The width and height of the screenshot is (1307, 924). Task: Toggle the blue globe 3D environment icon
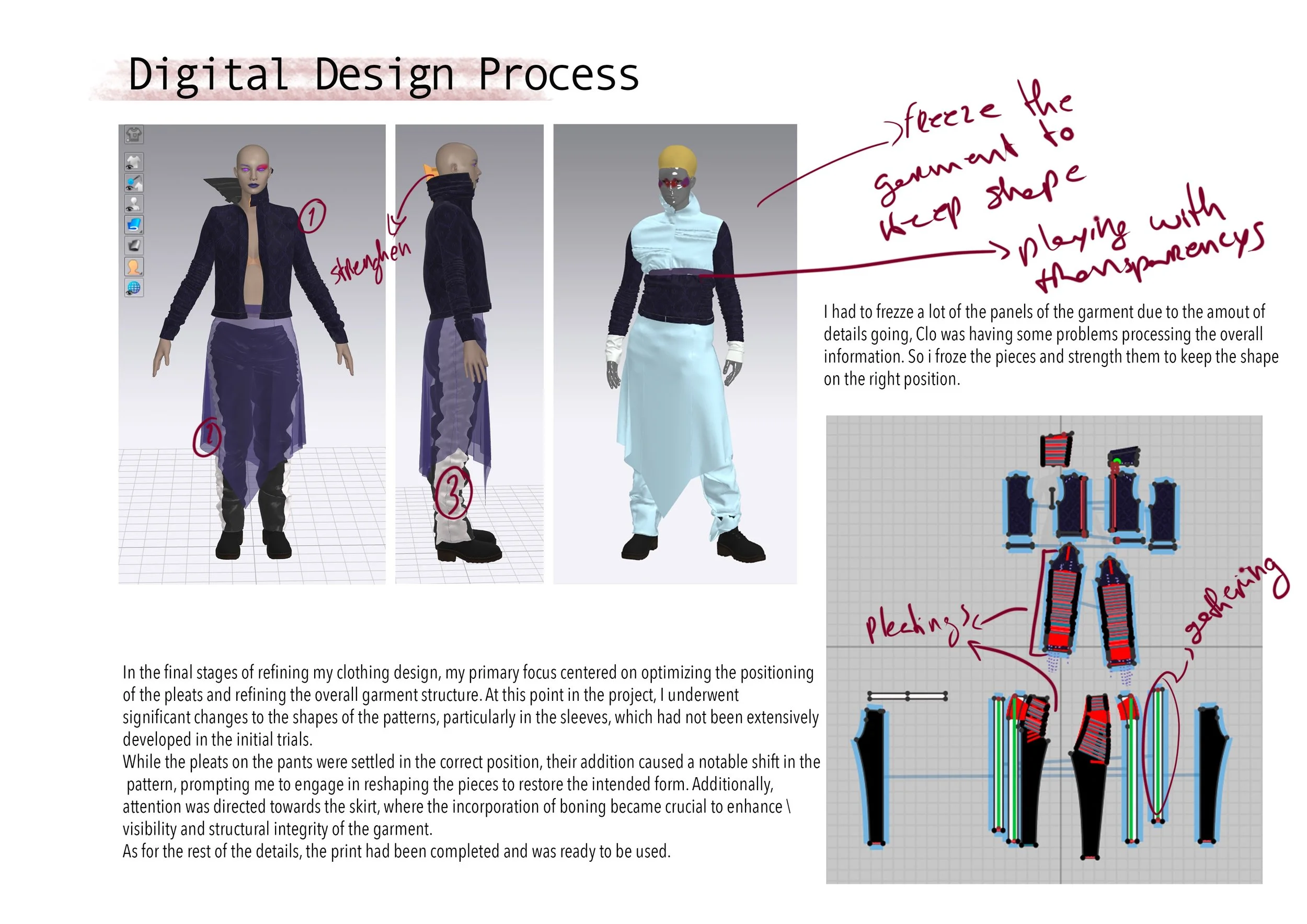134,287
